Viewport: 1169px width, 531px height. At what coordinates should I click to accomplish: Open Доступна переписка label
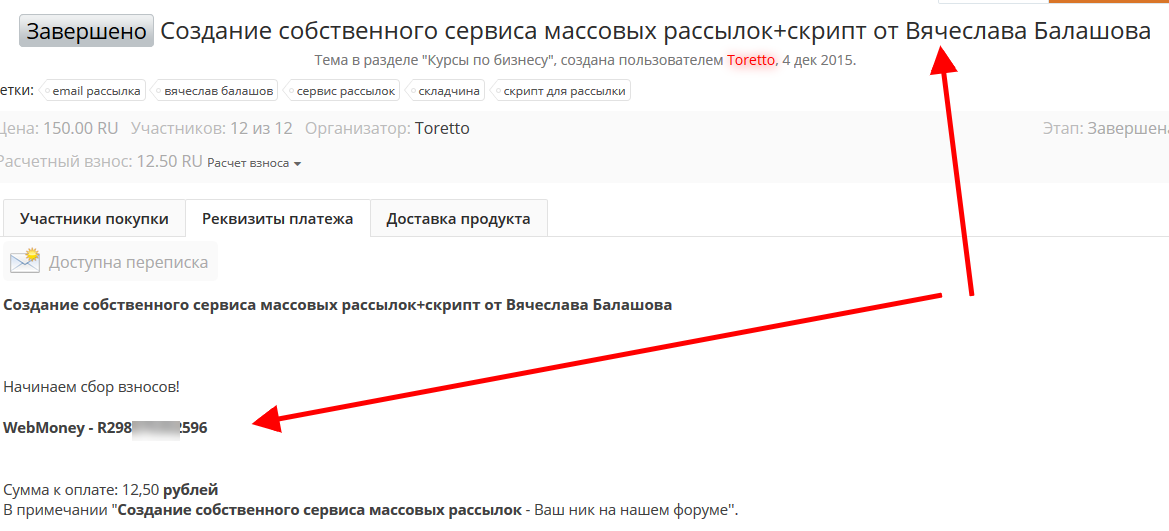[128, 263]
